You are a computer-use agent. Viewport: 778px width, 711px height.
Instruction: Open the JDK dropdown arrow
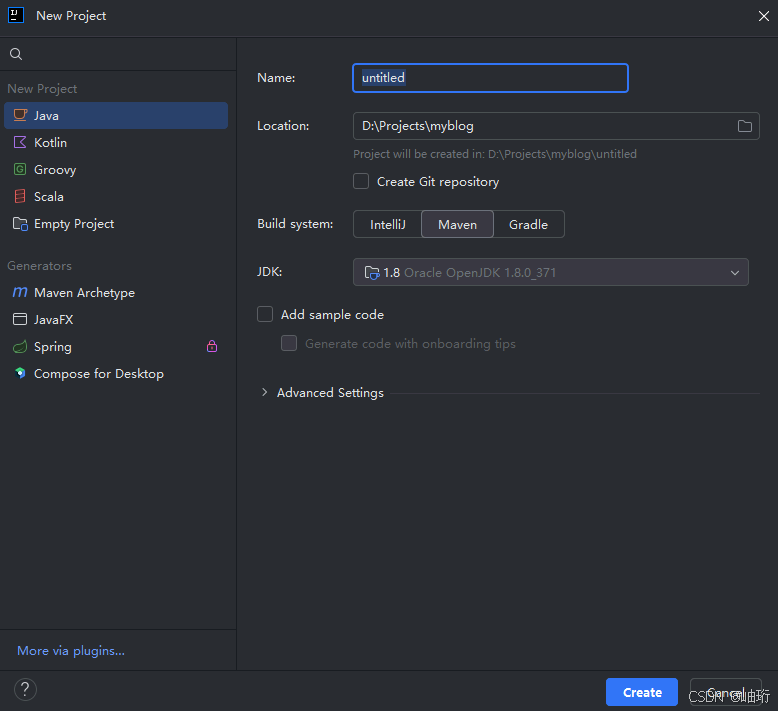click(x=735, y=272)
